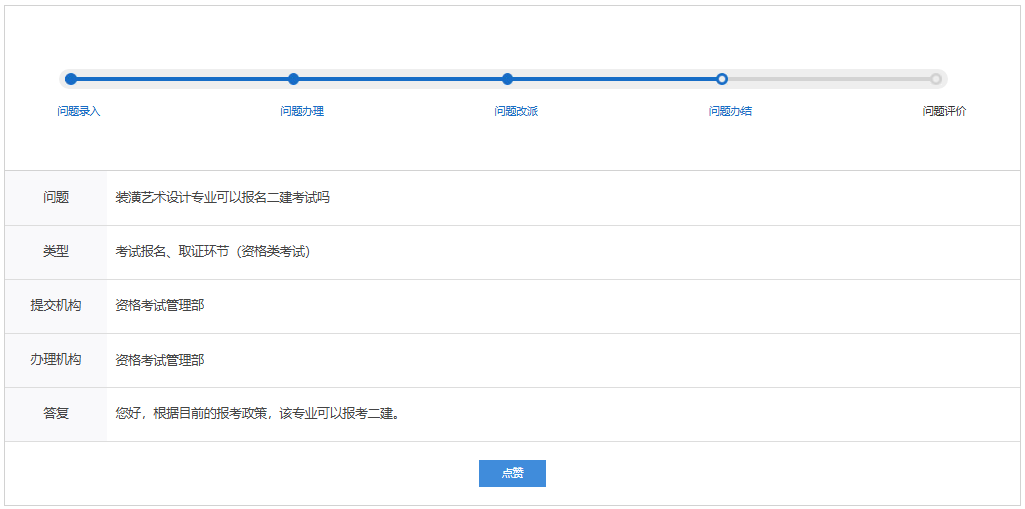The image size is (1025, 509).
Task: Click the 问题录入 step dot
Action: point(70,79)
